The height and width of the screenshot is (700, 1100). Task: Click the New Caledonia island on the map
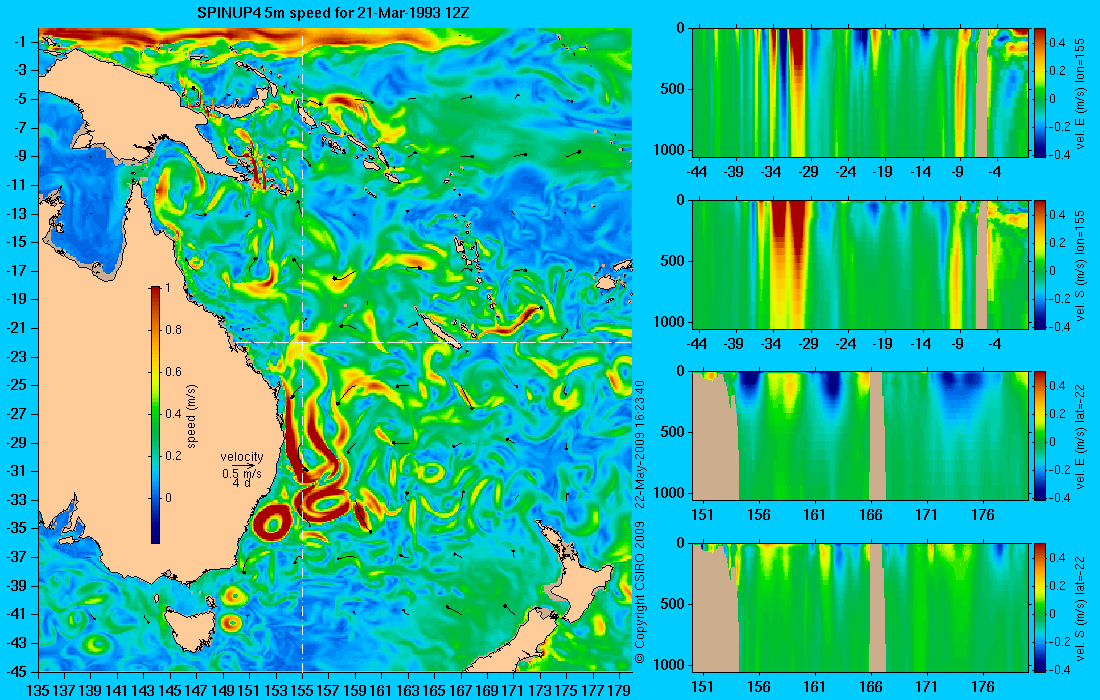[438, 330]
